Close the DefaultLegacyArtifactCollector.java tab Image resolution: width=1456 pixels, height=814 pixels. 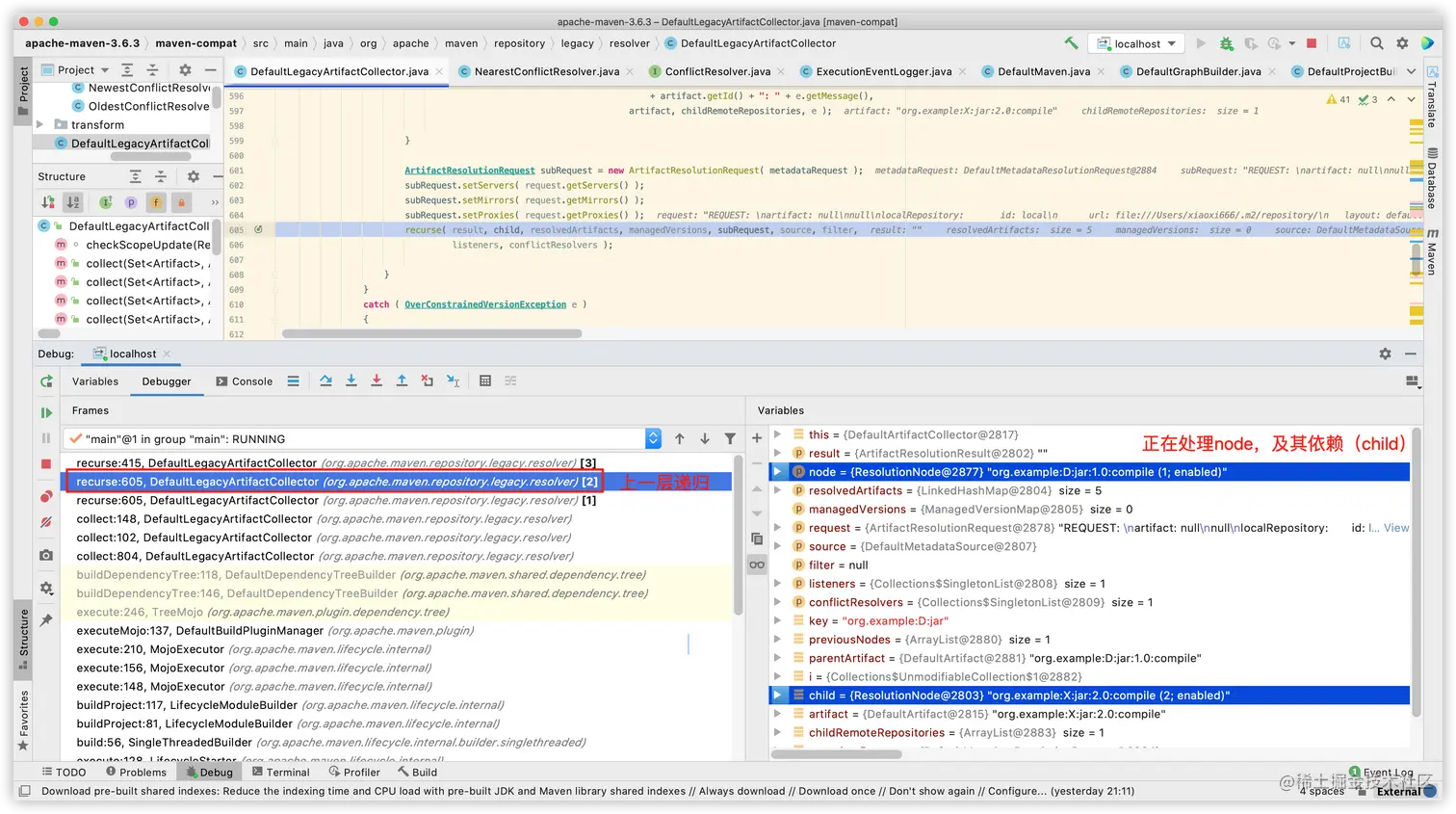(x=439, y=71)
